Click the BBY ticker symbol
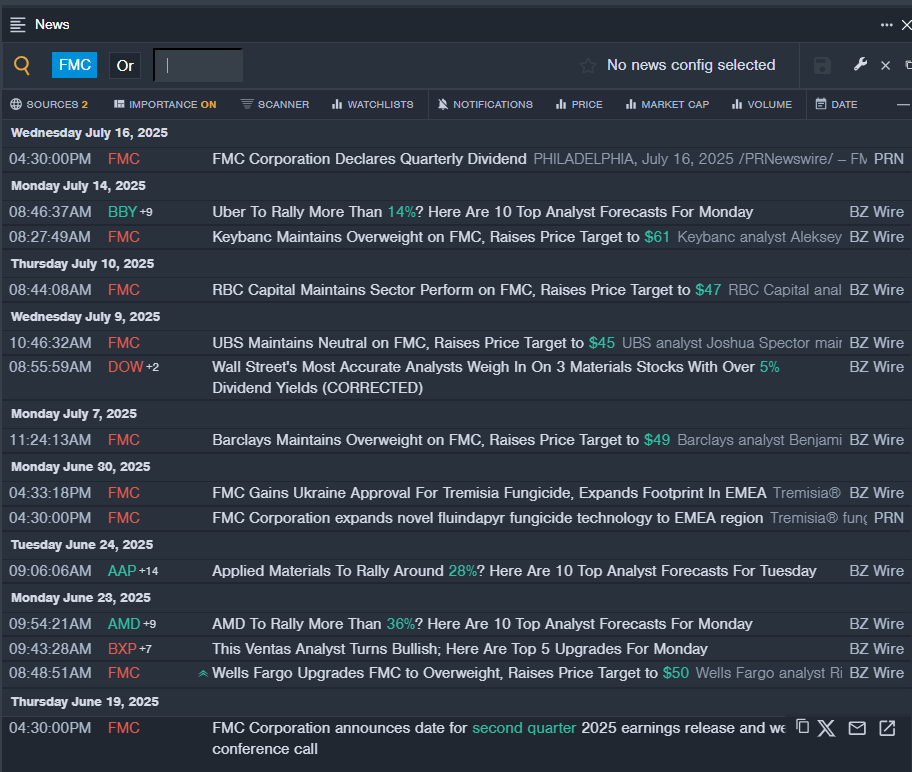The height and width of the screenshot is (772, 912). click(x=122, y=212)
